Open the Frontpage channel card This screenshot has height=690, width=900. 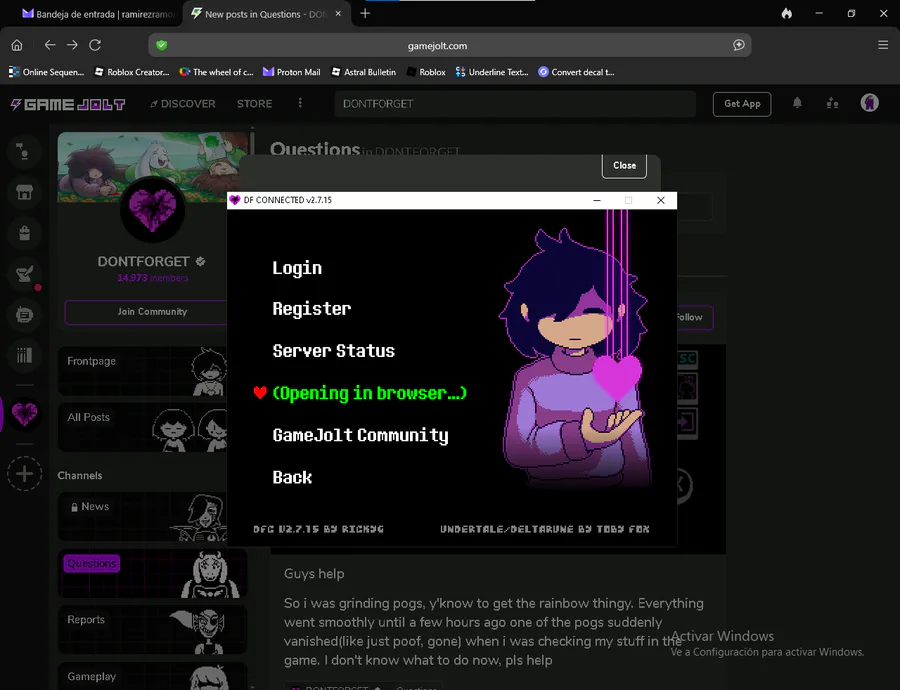coord(142,371)
